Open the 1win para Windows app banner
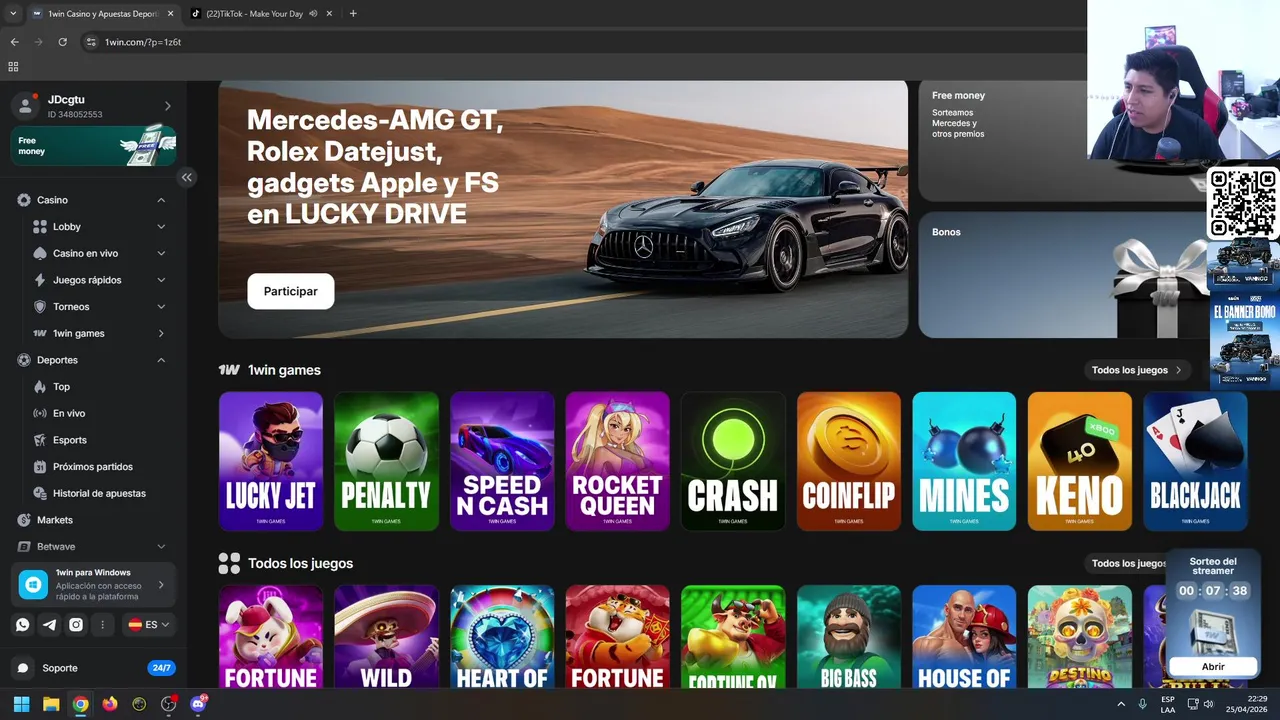Viewport: 1280px width, 720px height. click(x=94, y=584)
